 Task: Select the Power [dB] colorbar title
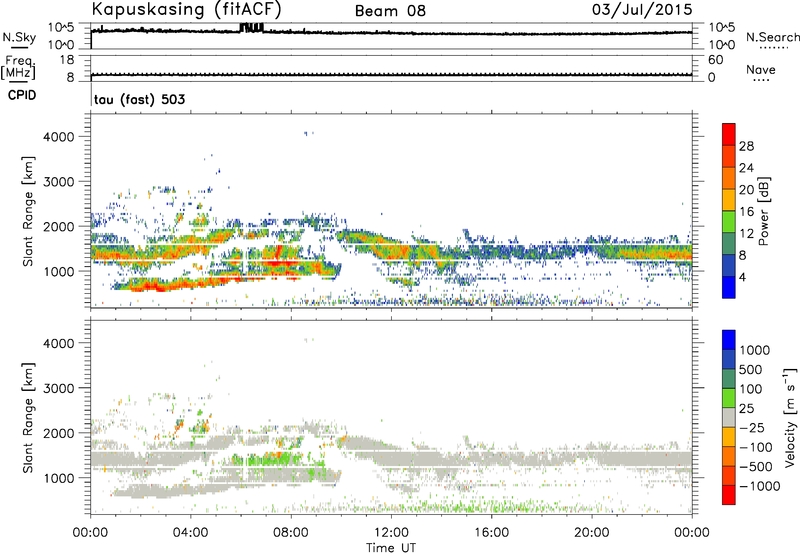(763, 211)
